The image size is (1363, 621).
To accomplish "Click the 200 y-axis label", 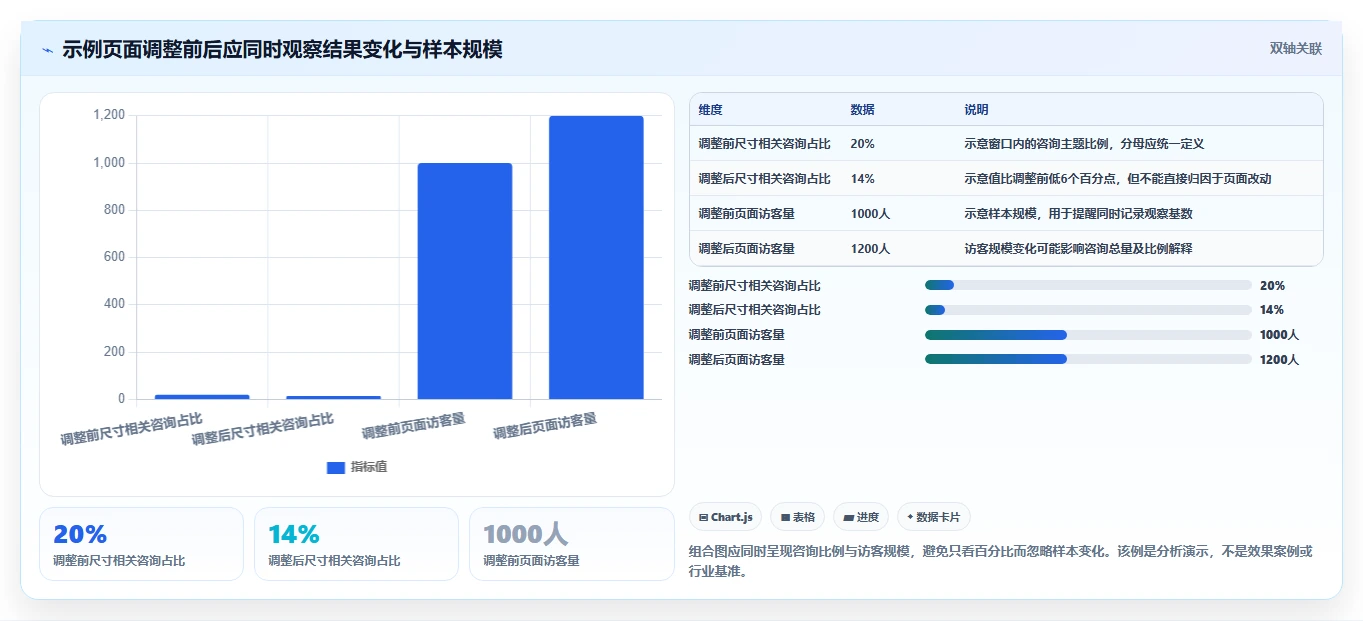I will tap(115, 352).
